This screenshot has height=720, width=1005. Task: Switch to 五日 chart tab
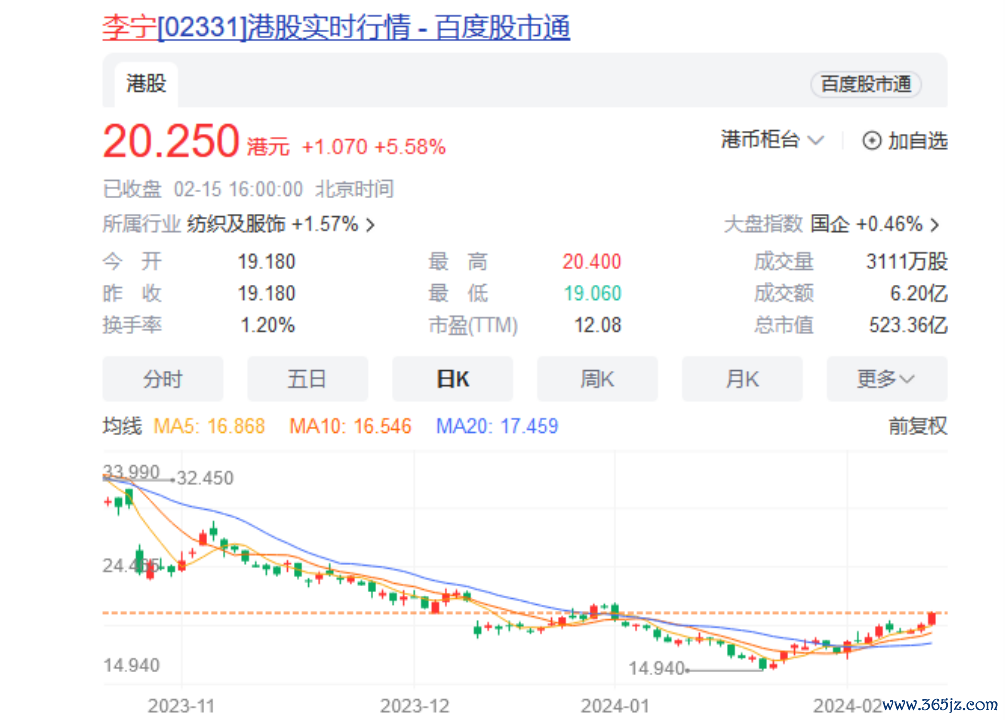tap(308, 379)
